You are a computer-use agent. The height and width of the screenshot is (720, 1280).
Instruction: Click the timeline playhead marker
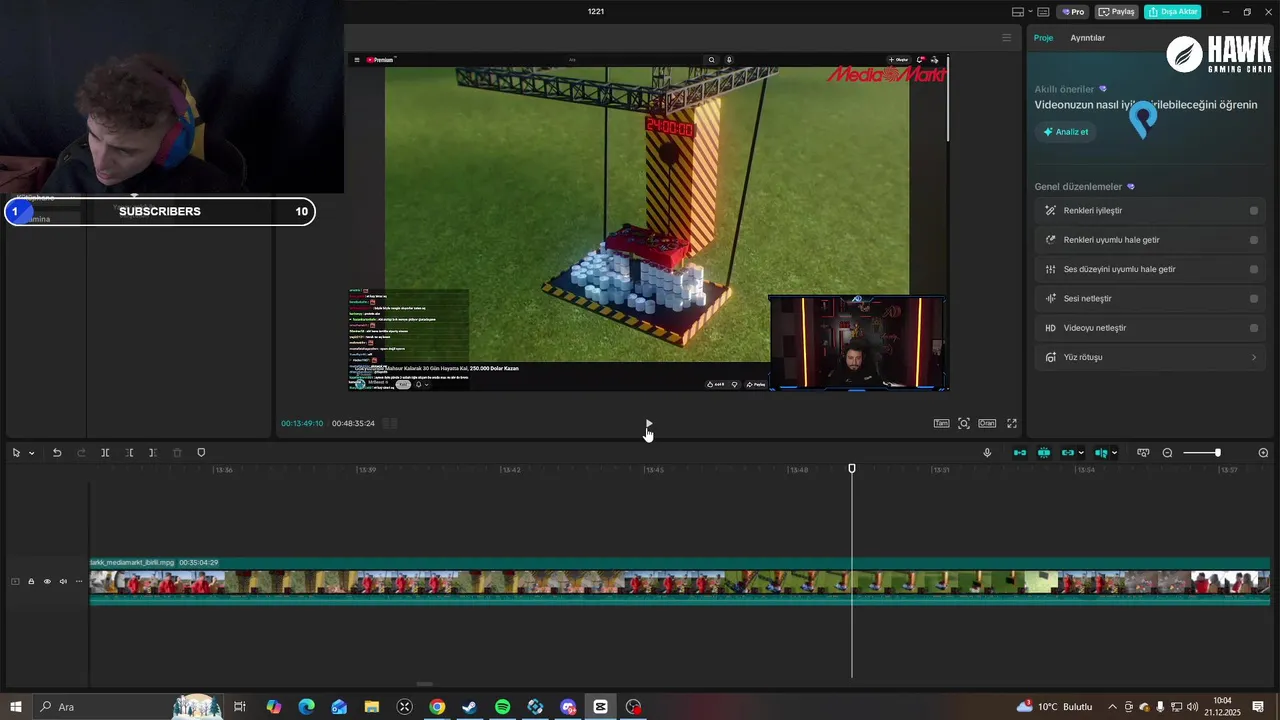(x=852, y=468)
